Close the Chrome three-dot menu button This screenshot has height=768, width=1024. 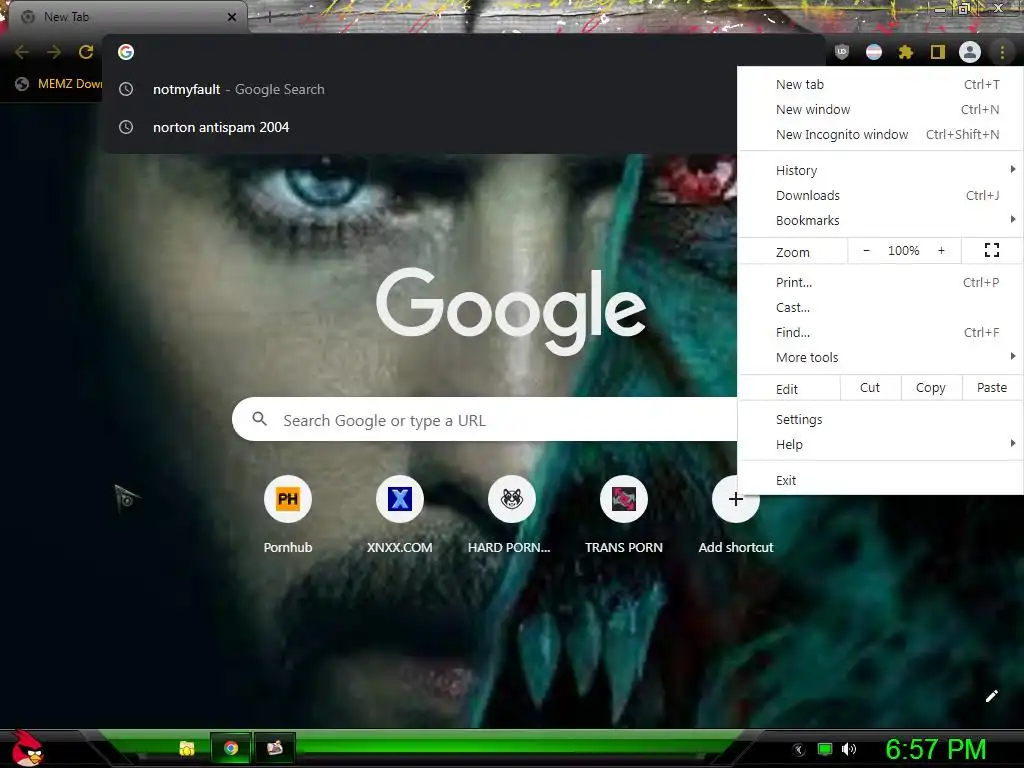1001,52
